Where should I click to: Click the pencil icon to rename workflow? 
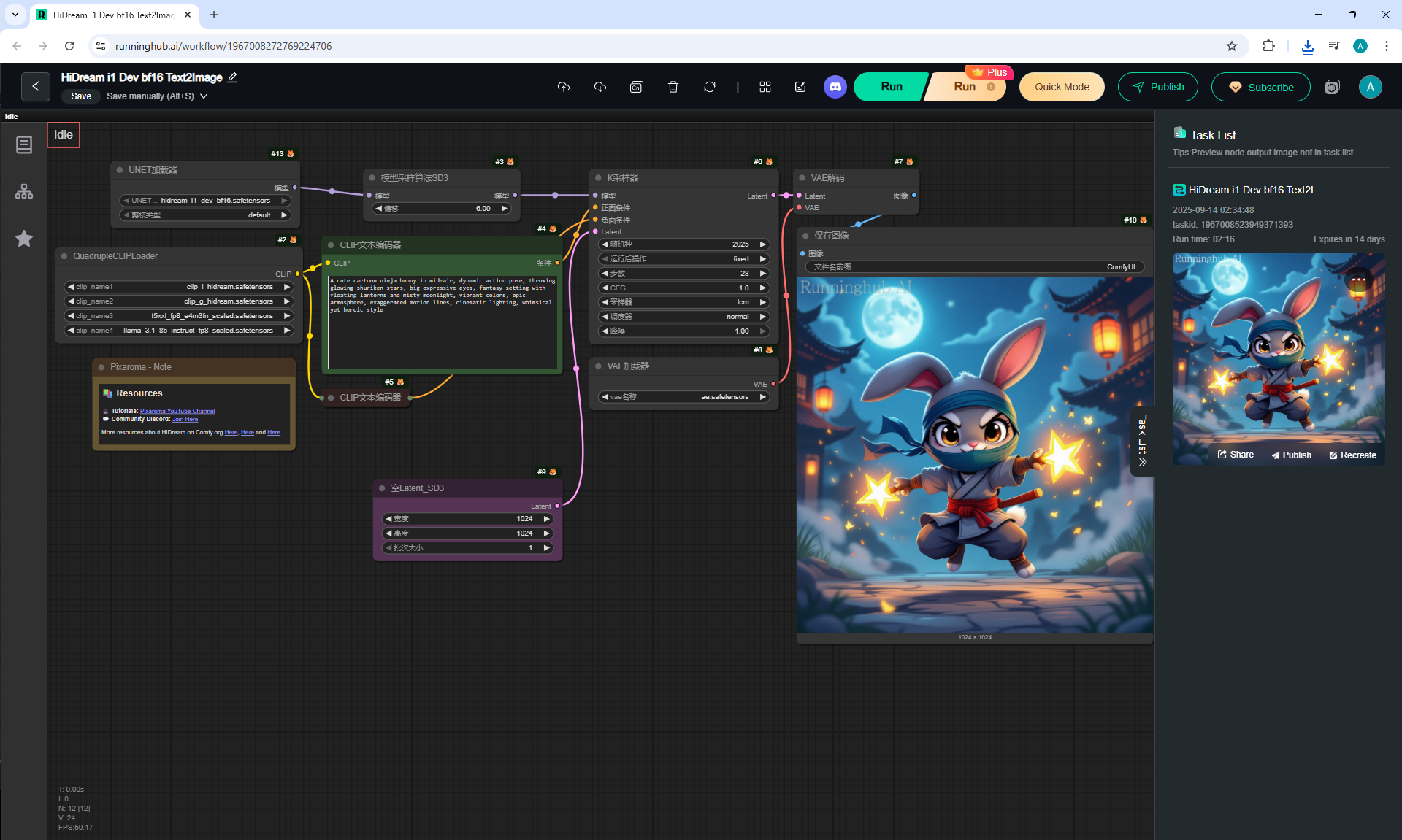pyautogui.click(x=232, y=77)
